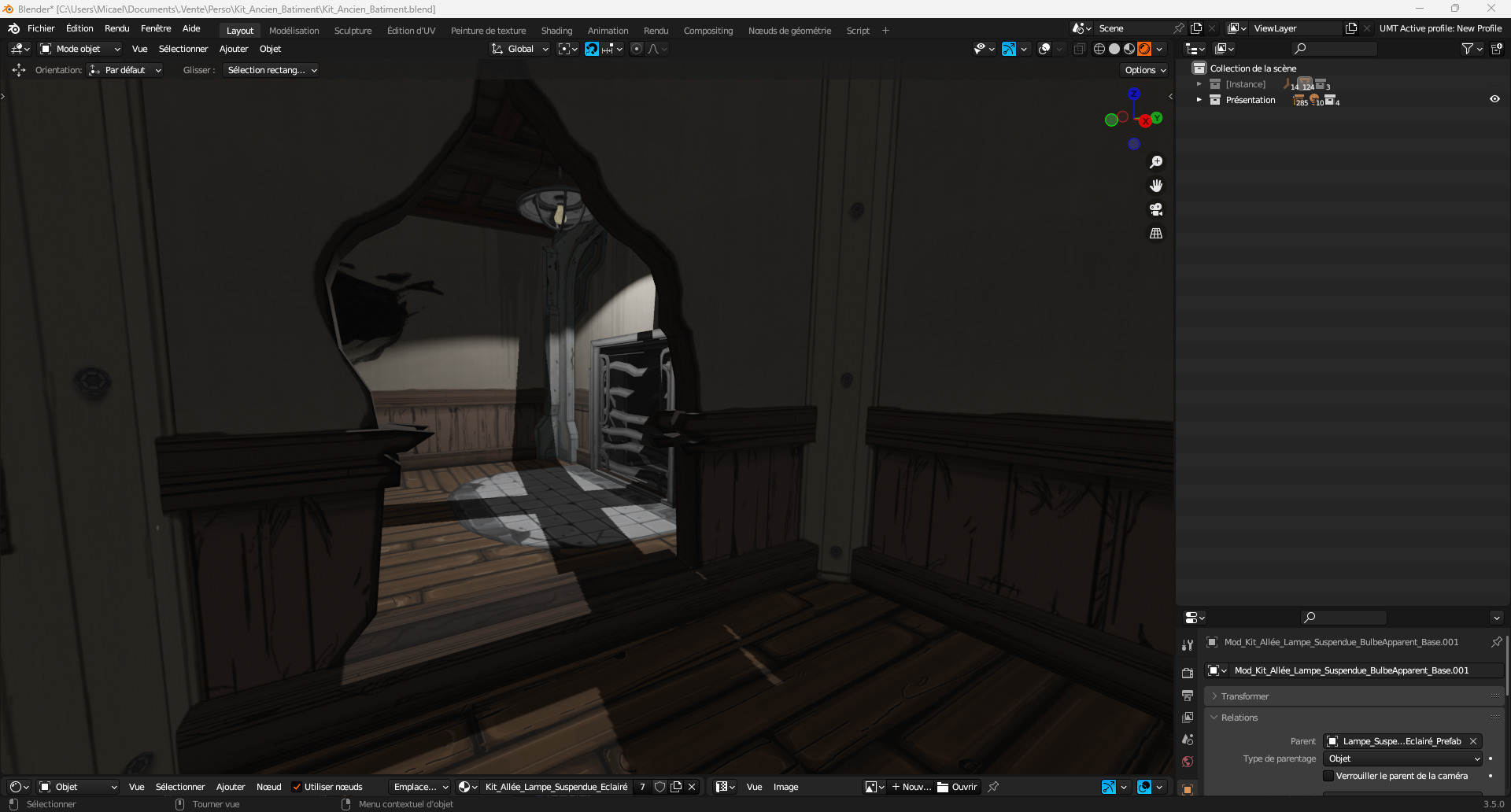This screenshot has width=1511, height=812.
Task: Click the outliner search field
Action: pos(1334,49)
